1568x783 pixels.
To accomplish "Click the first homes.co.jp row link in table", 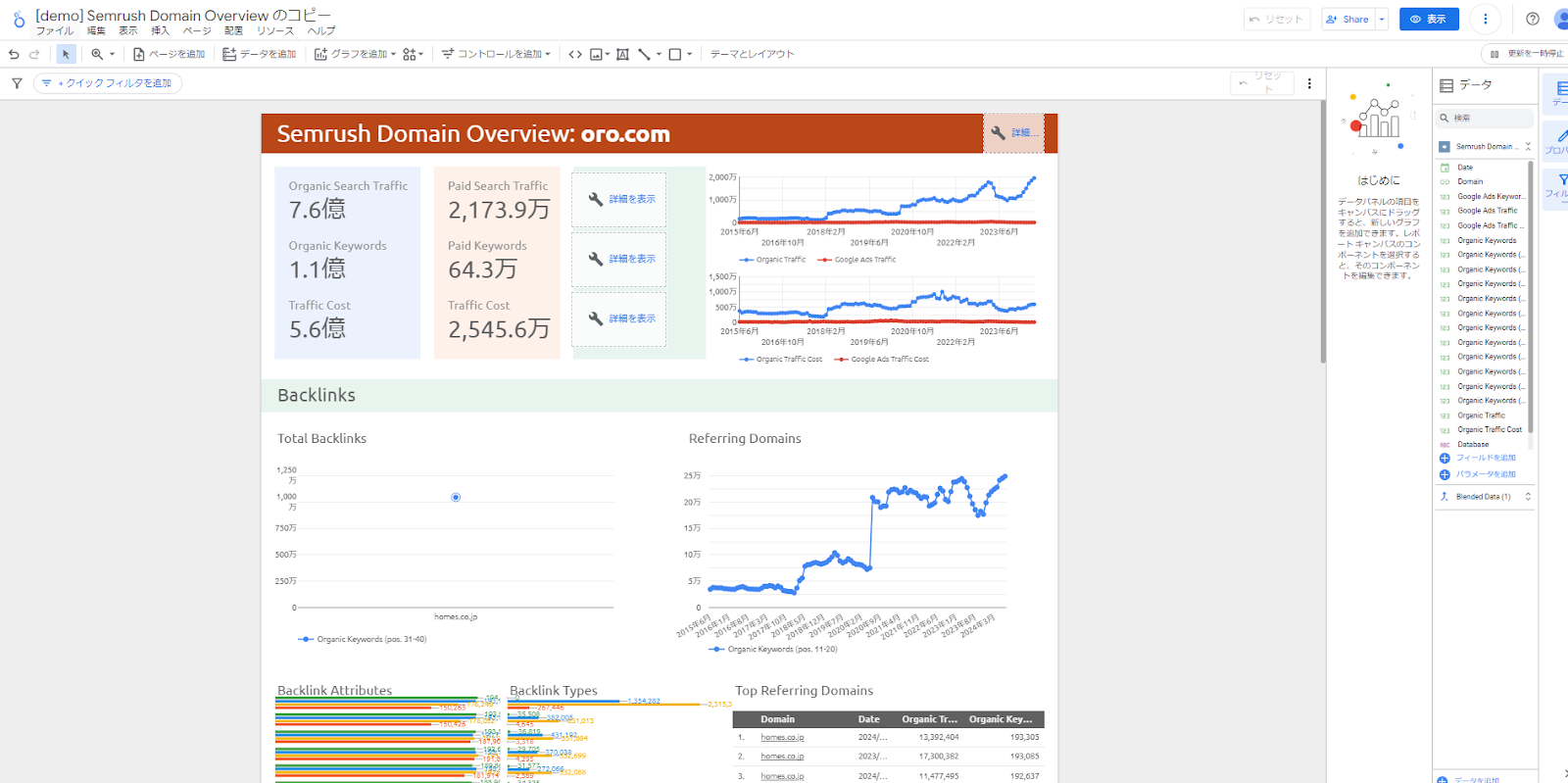I will [782, 737].
